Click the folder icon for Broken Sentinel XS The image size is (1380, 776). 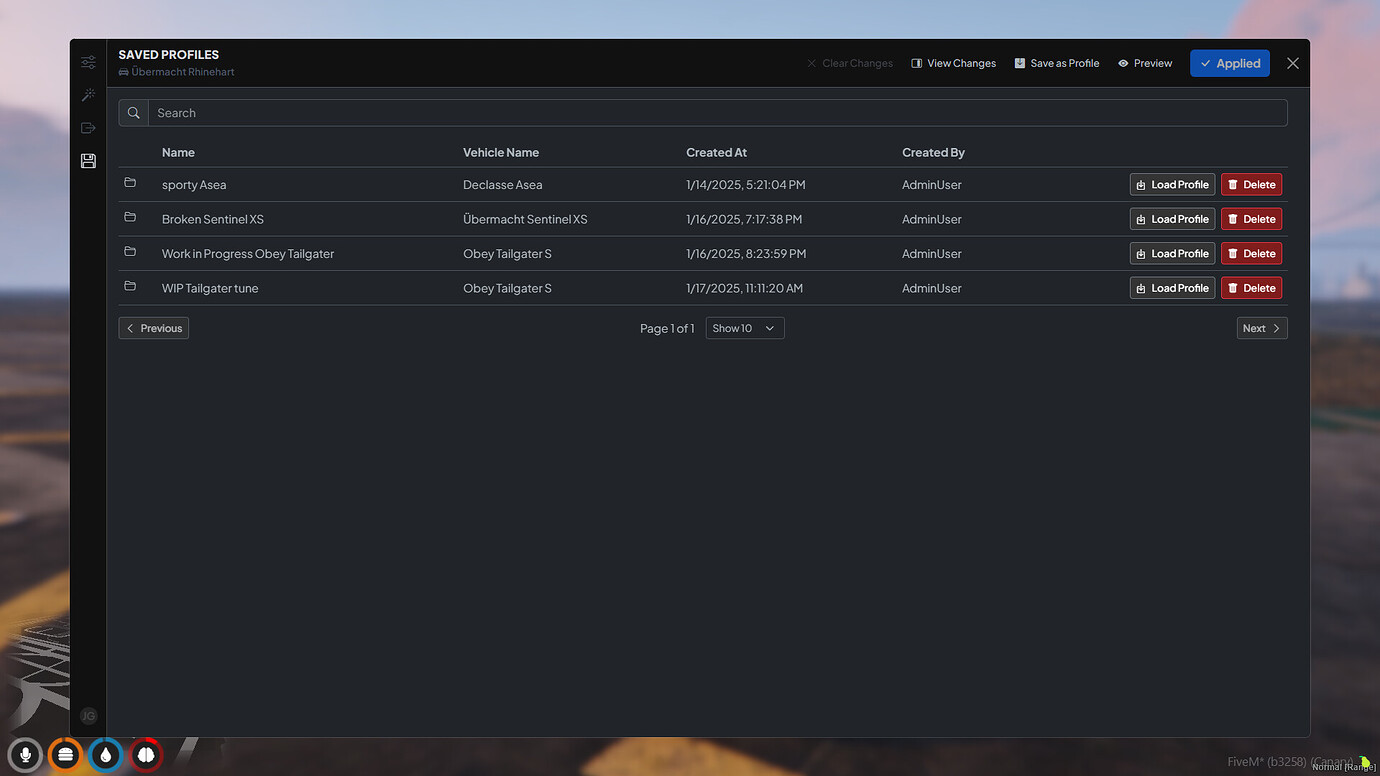pos(130,216)
